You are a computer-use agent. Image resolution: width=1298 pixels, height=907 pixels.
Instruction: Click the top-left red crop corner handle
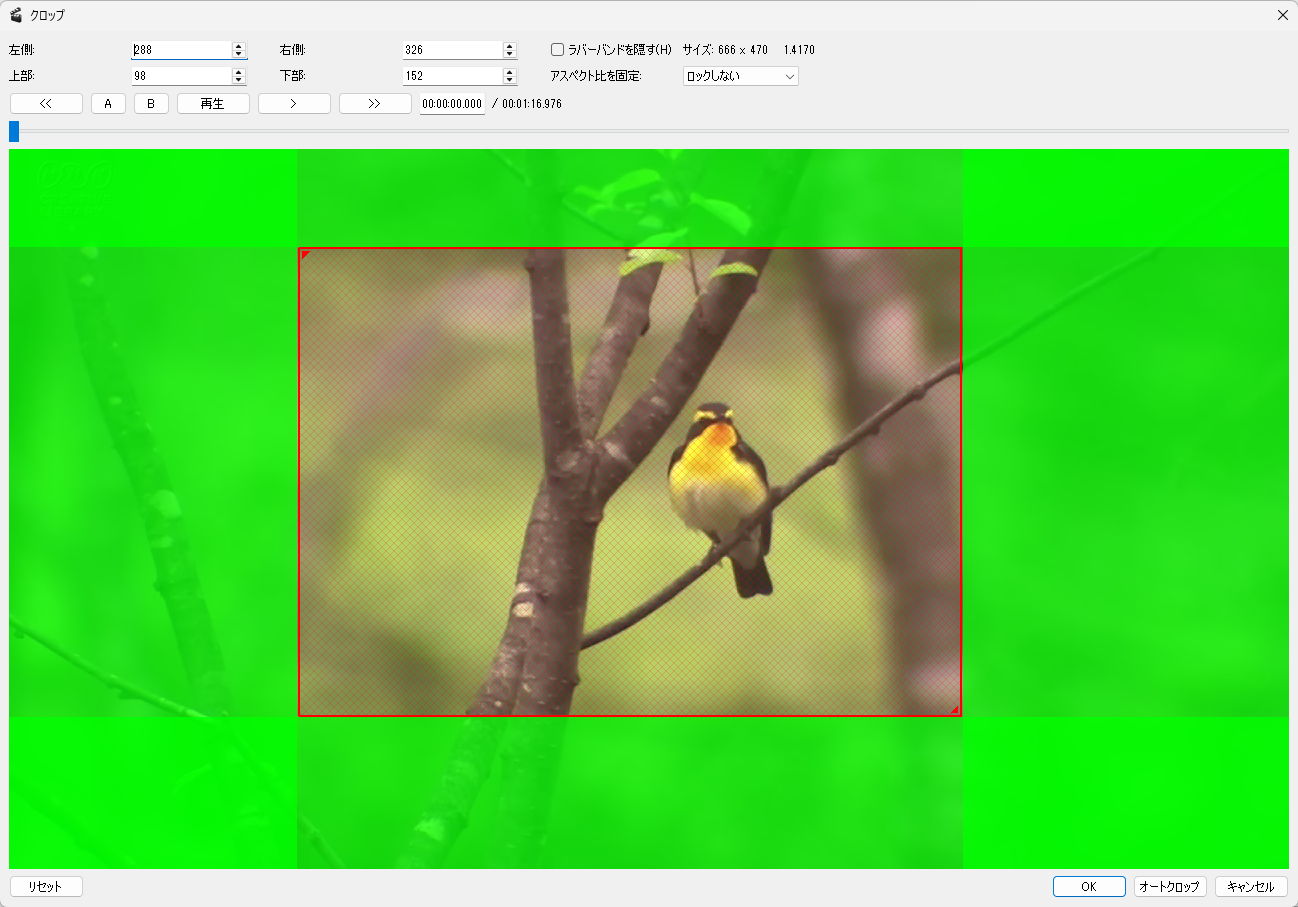pos(305,254)
